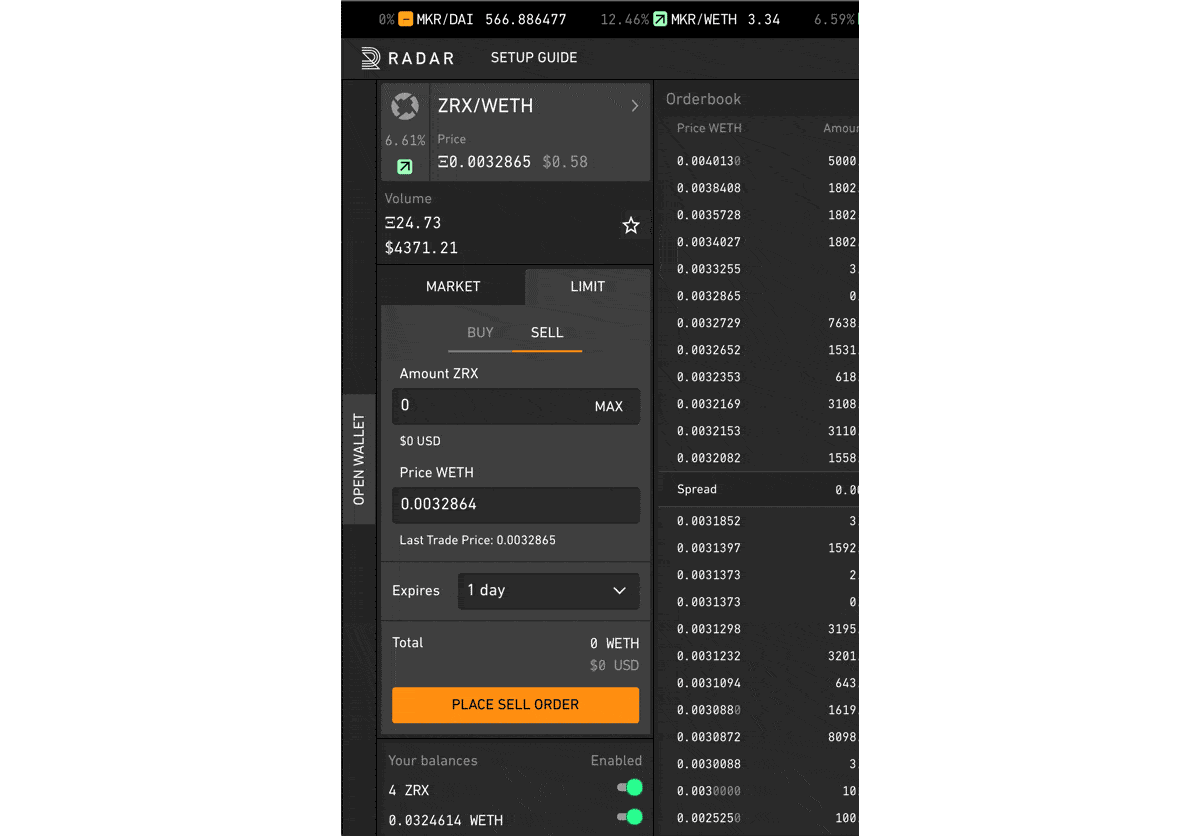Click the Ξ24.73 volume value

tap(413, 223)
